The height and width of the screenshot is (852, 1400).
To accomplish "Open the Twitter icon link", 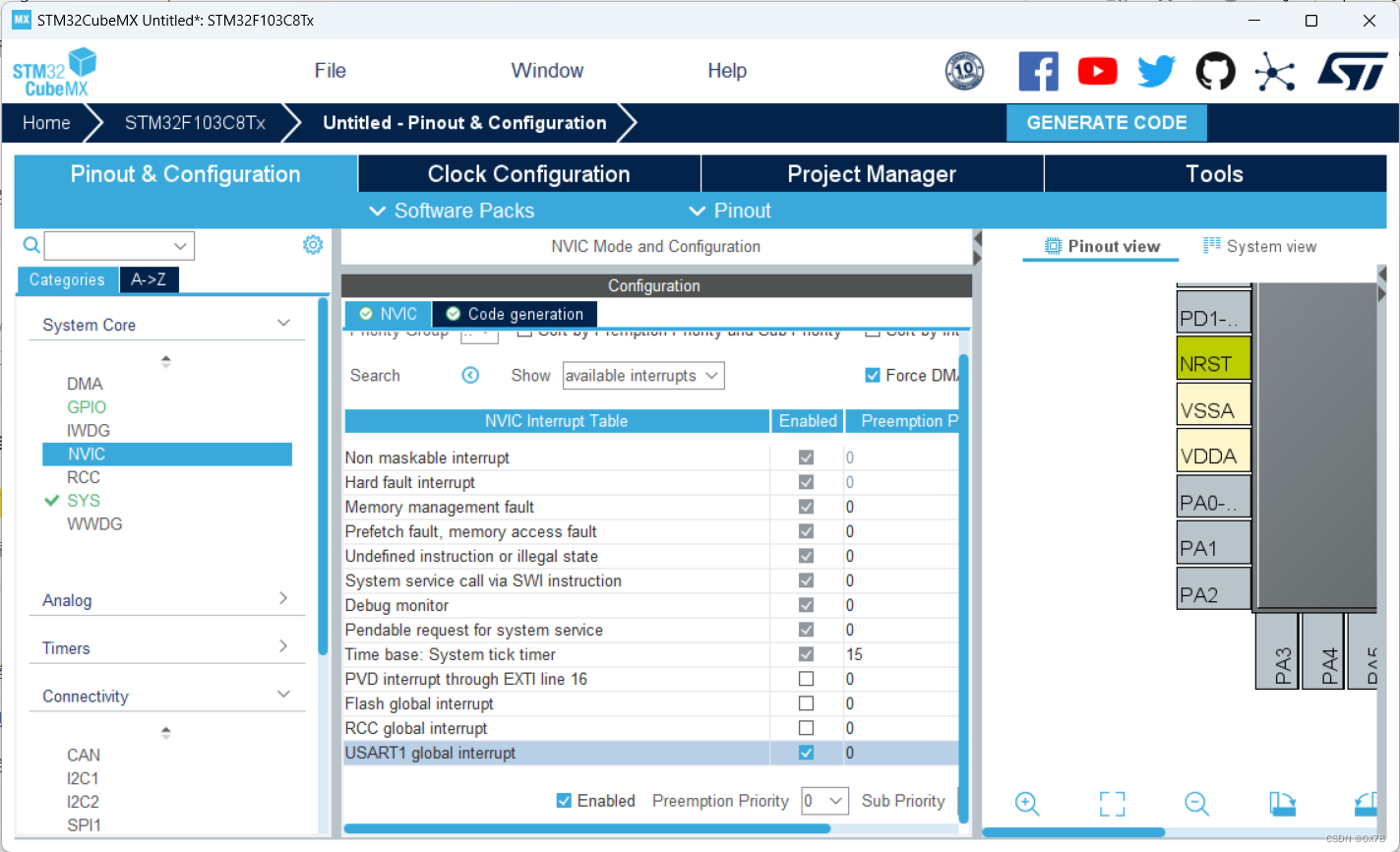I will [1156, 71].
